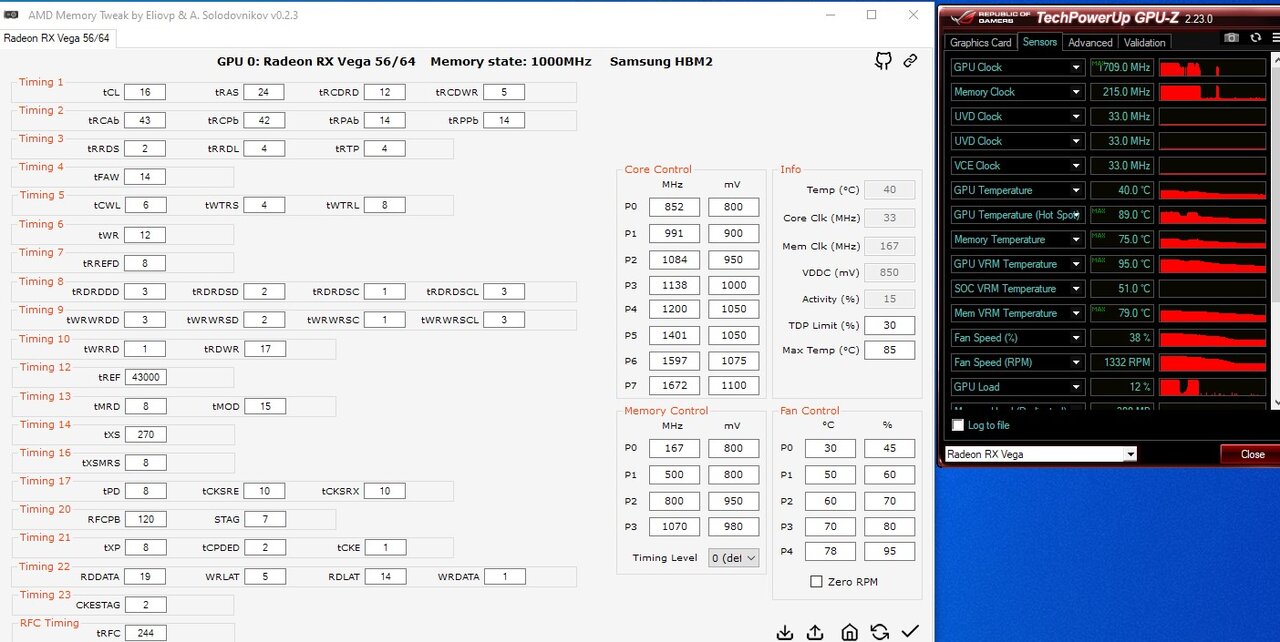Click the Samsung HBM2 label
Viewport: 1280px width, 642px height.
tap(660, 61)
